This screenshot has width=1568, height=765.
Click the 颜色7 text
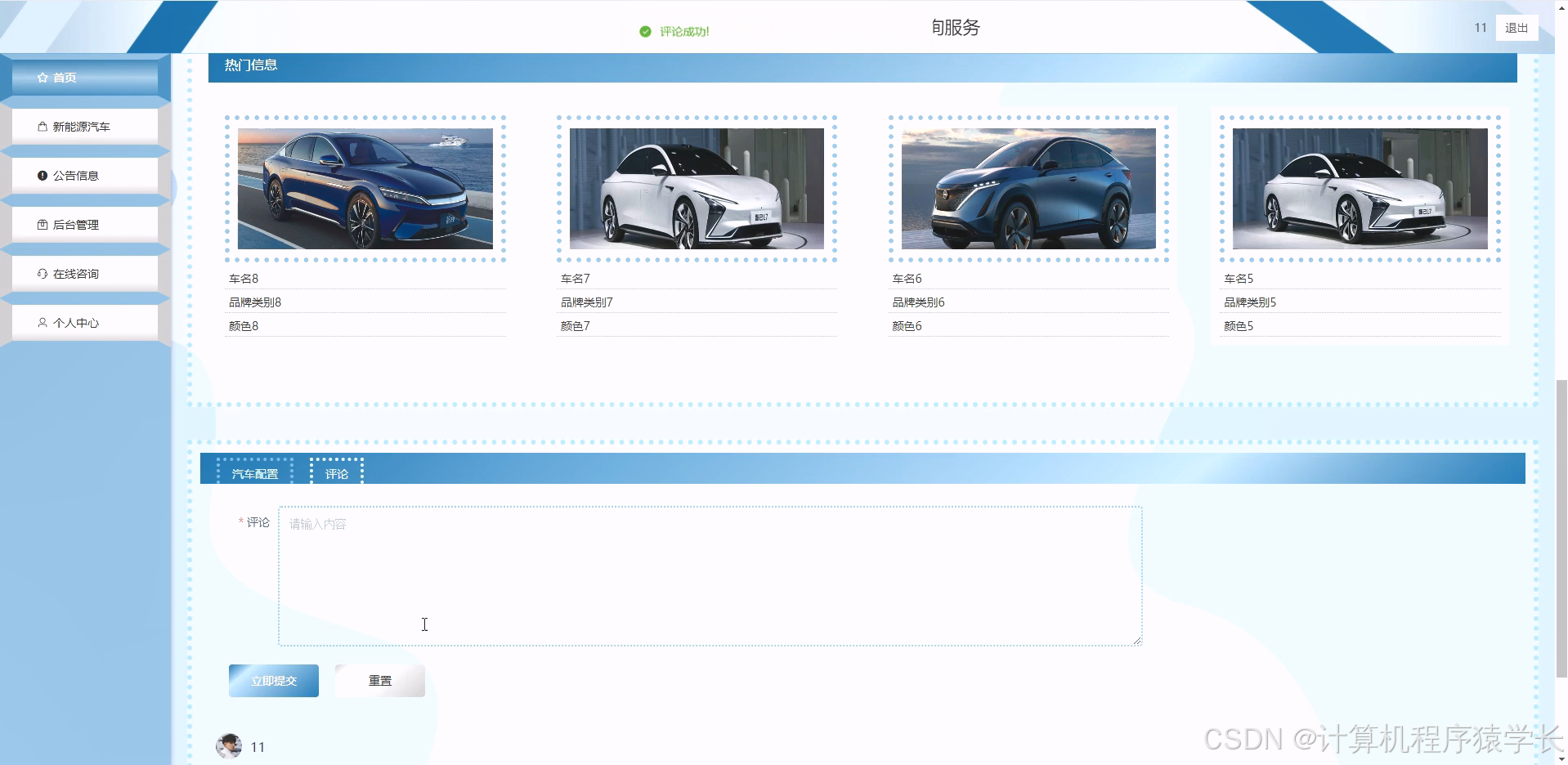[x=576, y=326]
